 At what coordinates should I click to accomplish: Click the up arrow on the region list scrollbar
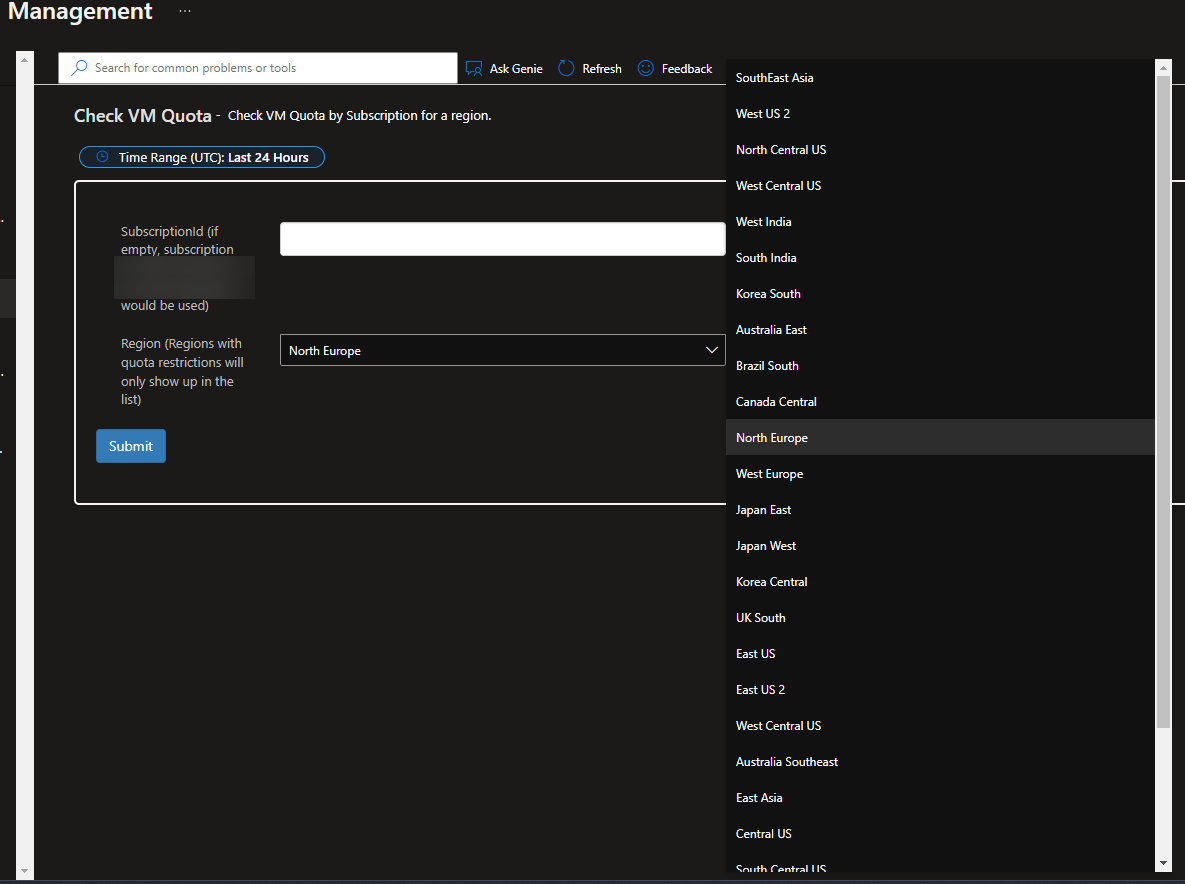(x=1162, y=66)
